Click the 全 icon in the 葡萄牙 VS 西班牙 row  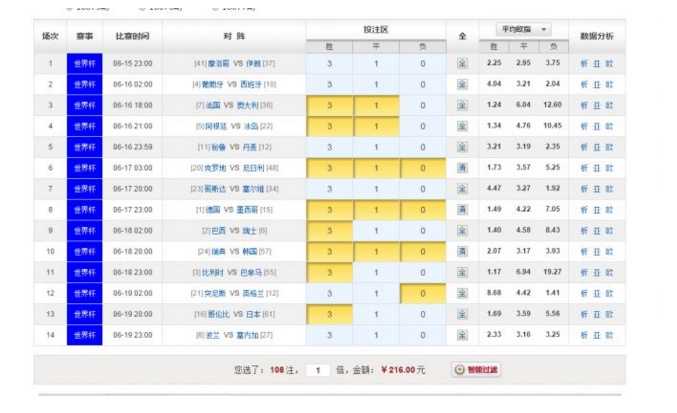pos(462,84)
